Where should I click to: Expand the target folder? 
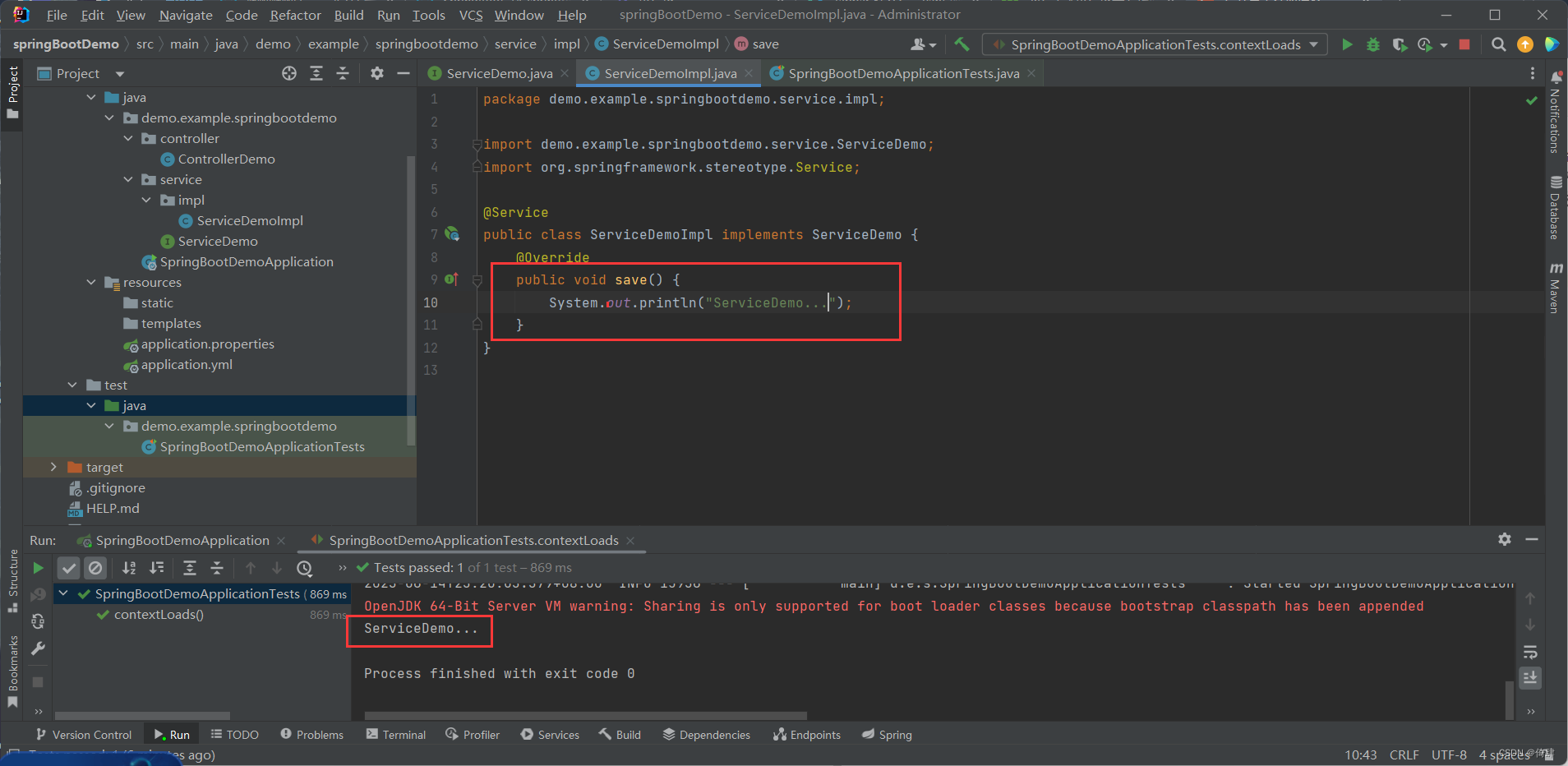53,467
